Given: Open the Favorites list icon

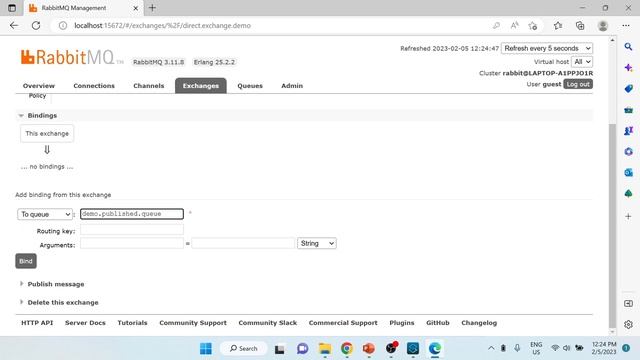Looking at the screenshot, I should pos(558,25).
